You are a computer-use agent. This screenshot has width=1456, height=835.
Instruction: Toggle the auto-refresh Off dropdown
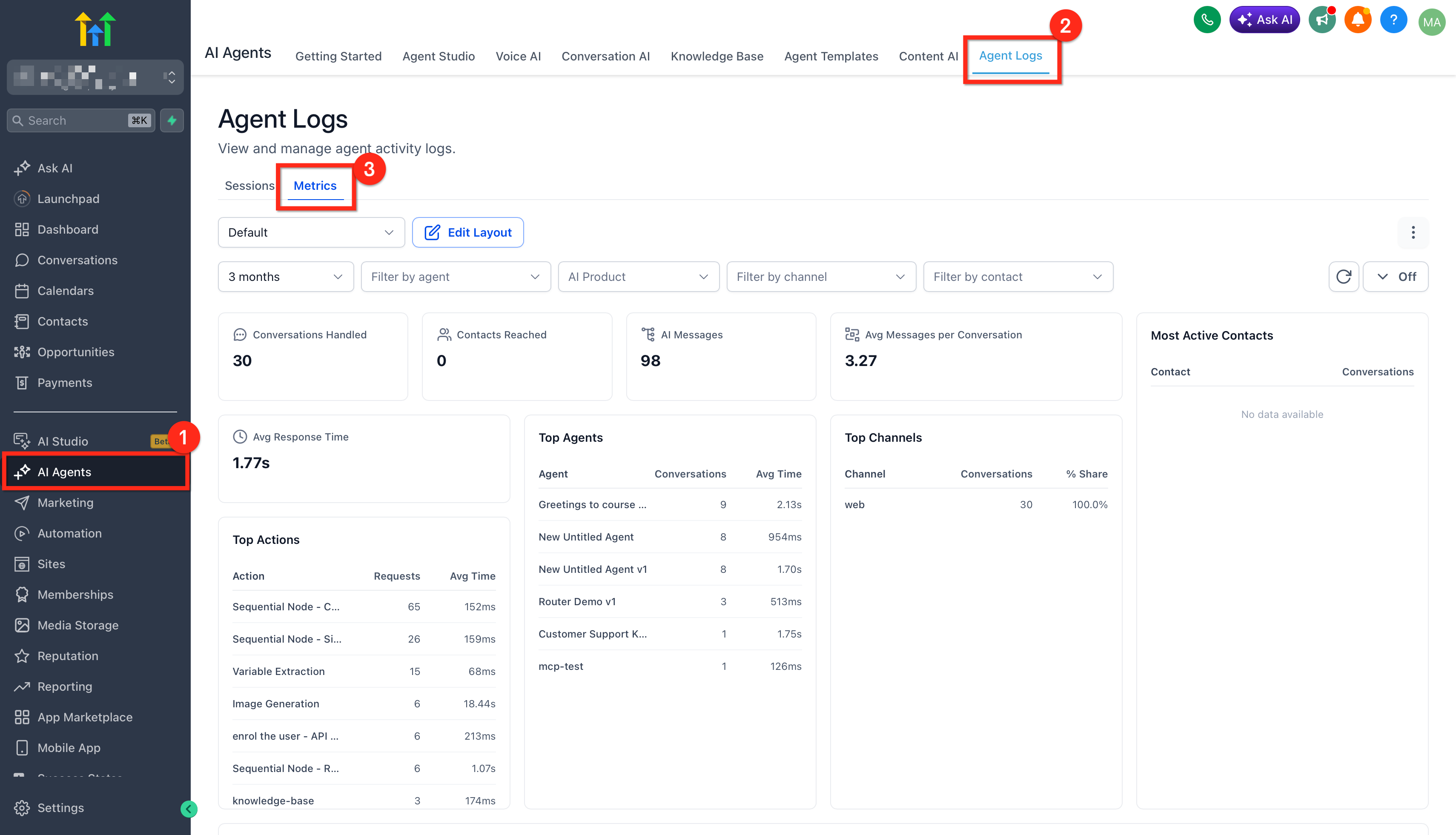coord(1396,277)
